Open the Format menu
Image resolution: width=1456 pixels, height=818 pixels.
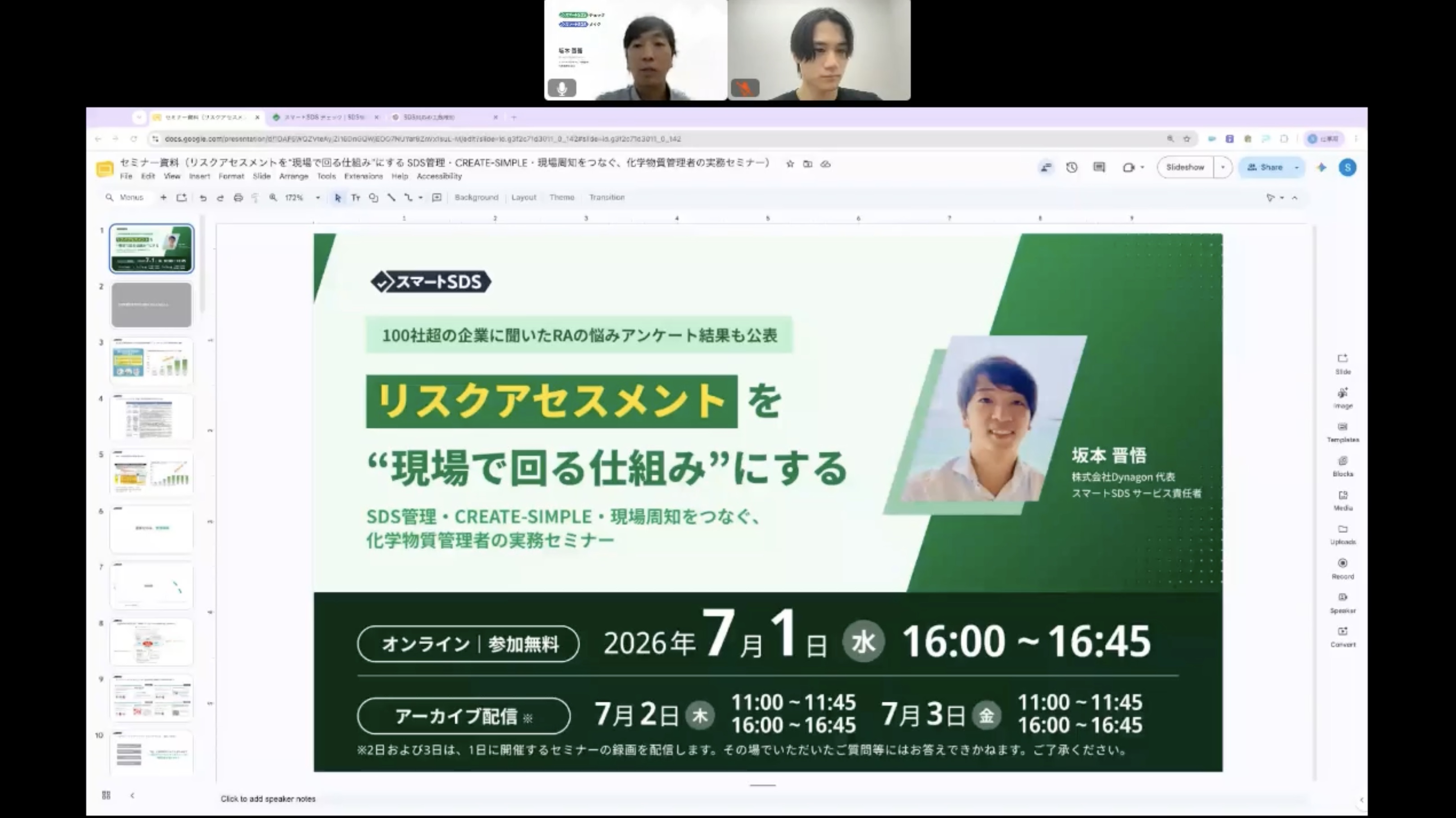[x=231, y=177]
